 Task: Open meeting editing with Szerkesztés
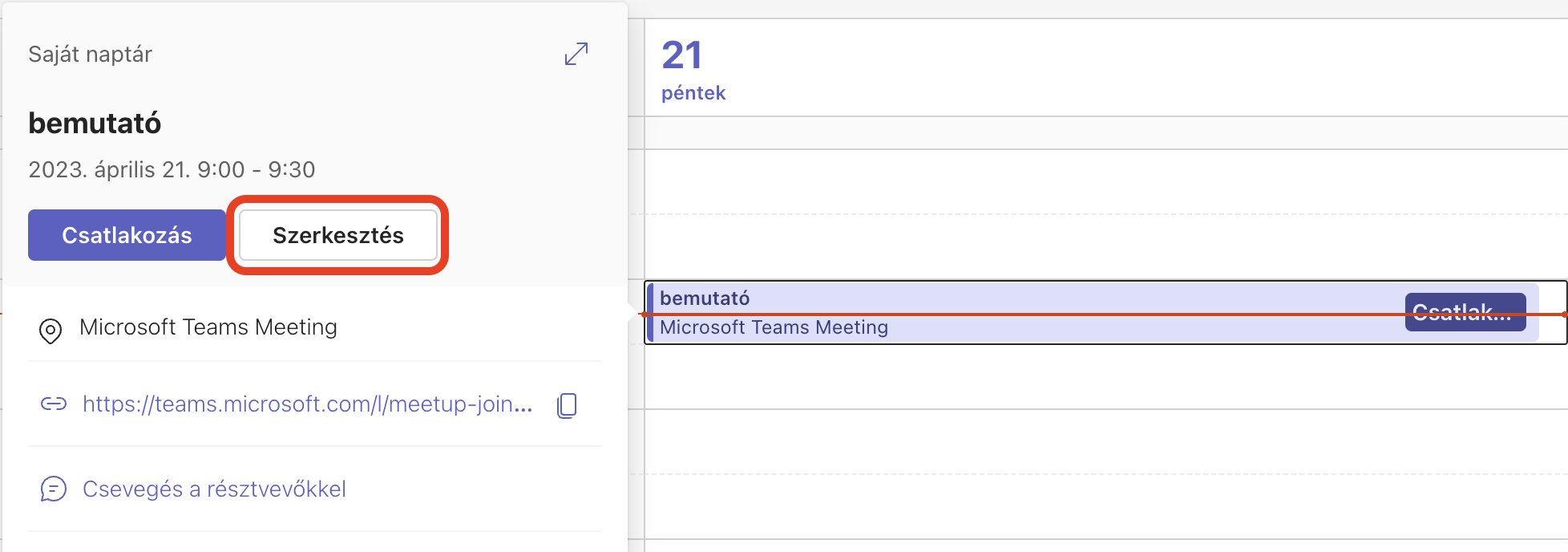[338, 235]
